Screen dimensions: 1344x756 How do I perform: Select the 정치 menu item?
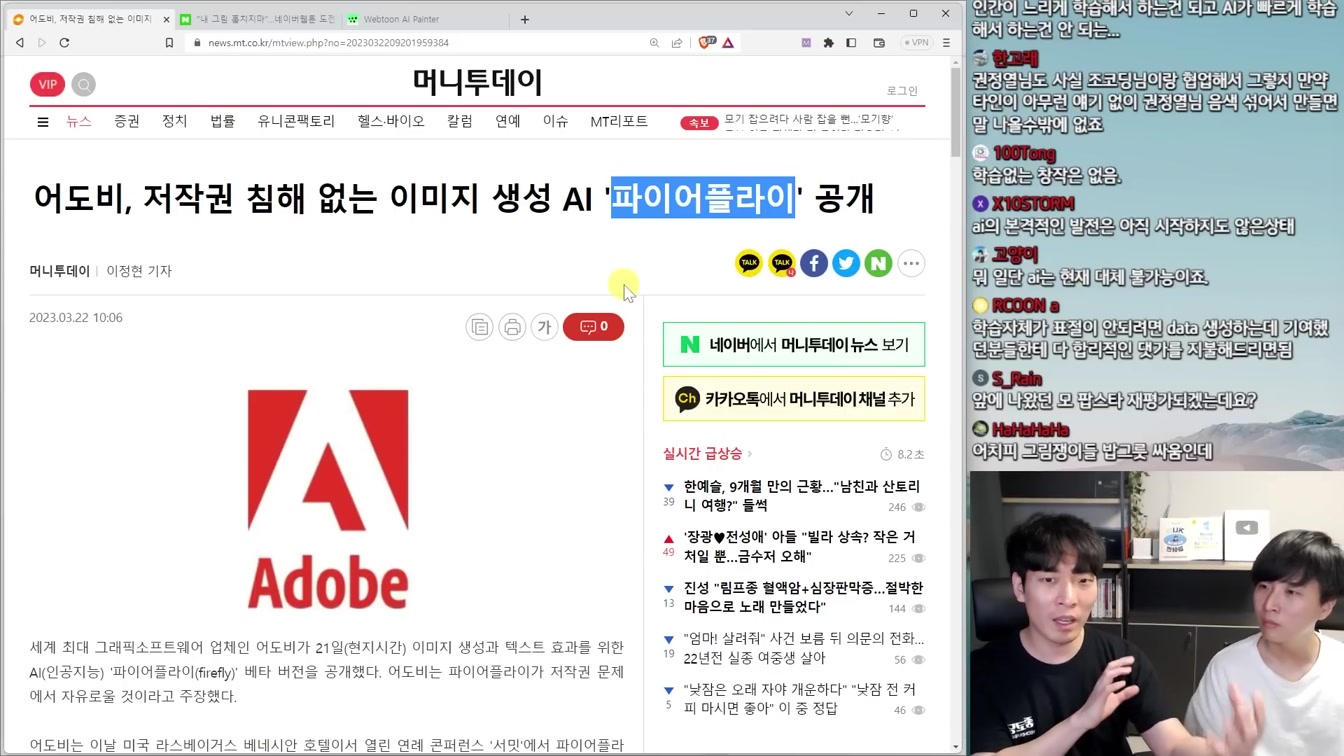point(175,121)
